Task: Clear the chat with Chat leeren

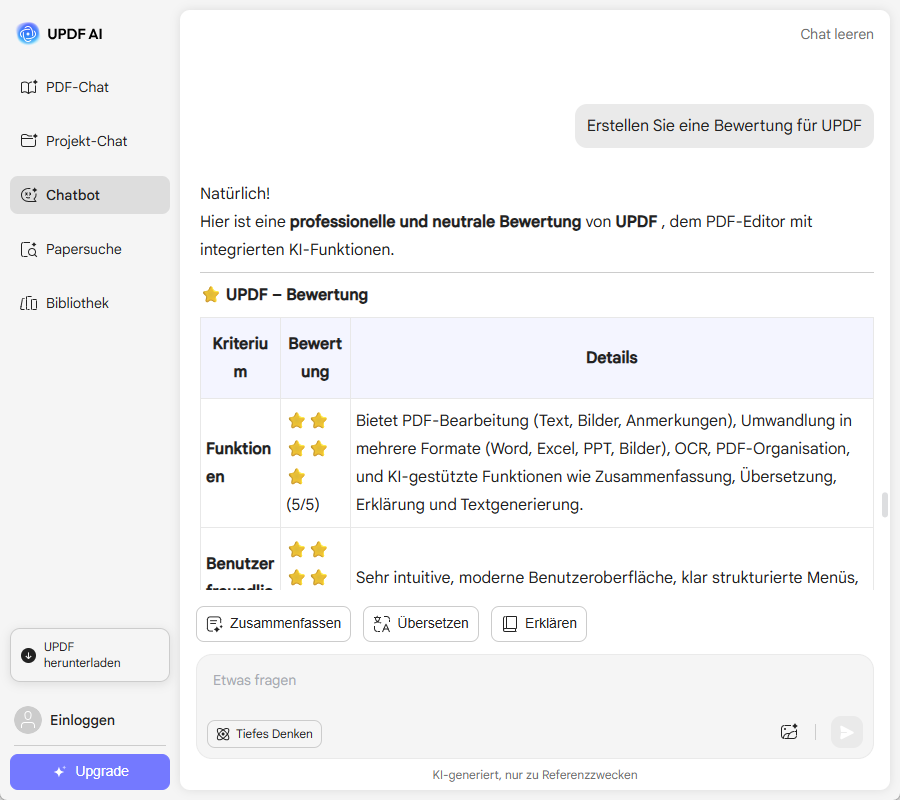Action: [x=837, y=34]
